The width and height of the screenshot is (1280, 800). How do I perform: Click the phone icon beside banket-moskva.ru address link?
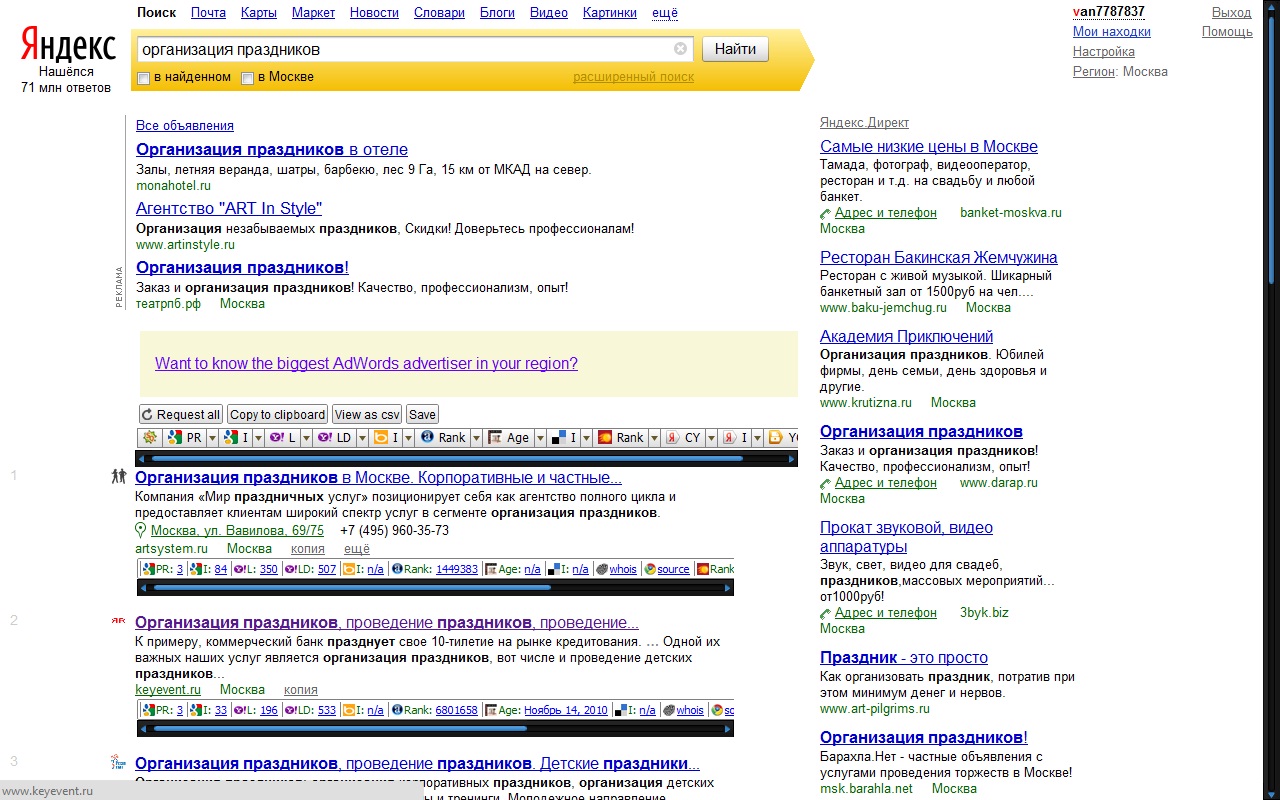click(x=826, y=213)
